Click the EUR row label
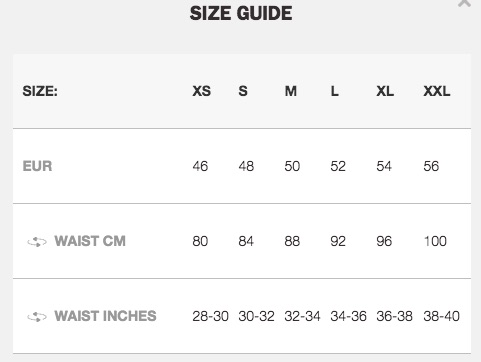This screenshot has width=481, height=362. (x=37, y=166)
